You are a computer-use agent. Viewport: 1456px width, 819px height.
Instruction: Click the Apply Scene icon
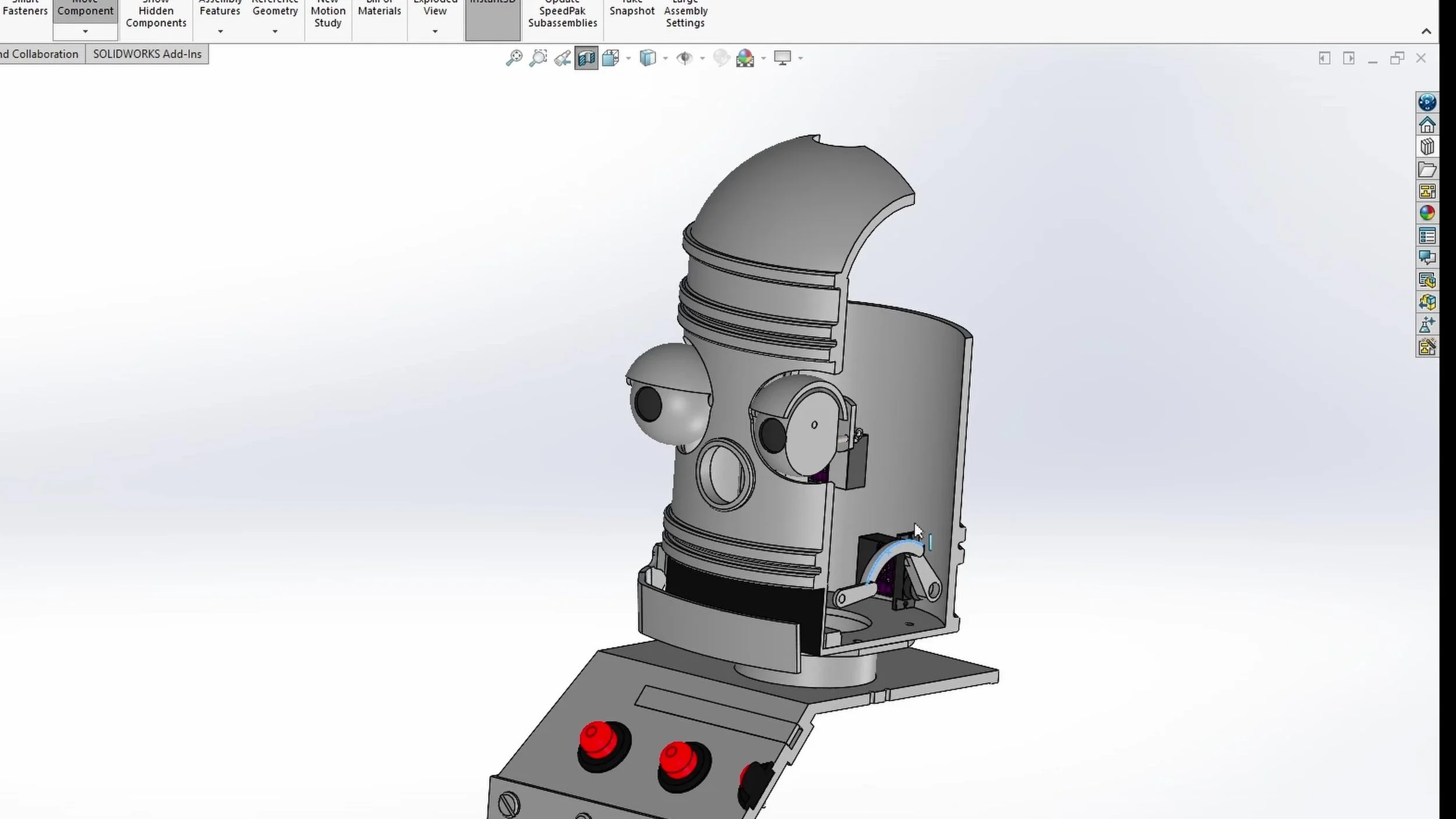(x=745, y=58)
